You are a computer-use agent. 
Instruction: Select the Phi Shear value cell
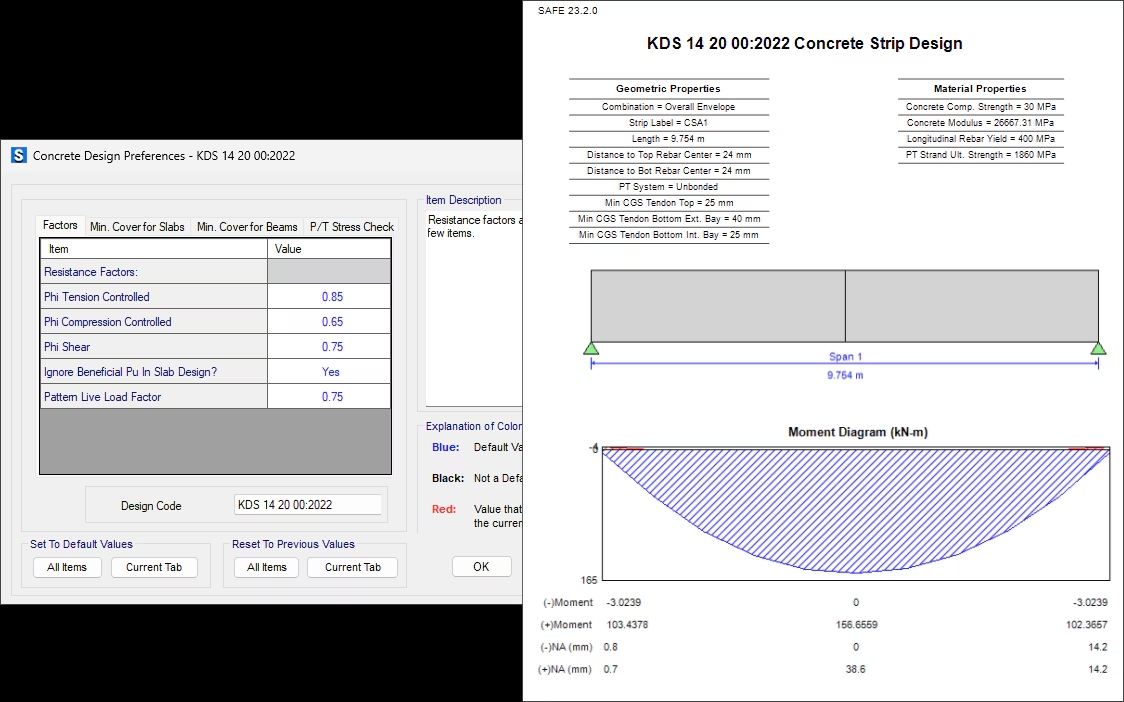pos(331,347)
